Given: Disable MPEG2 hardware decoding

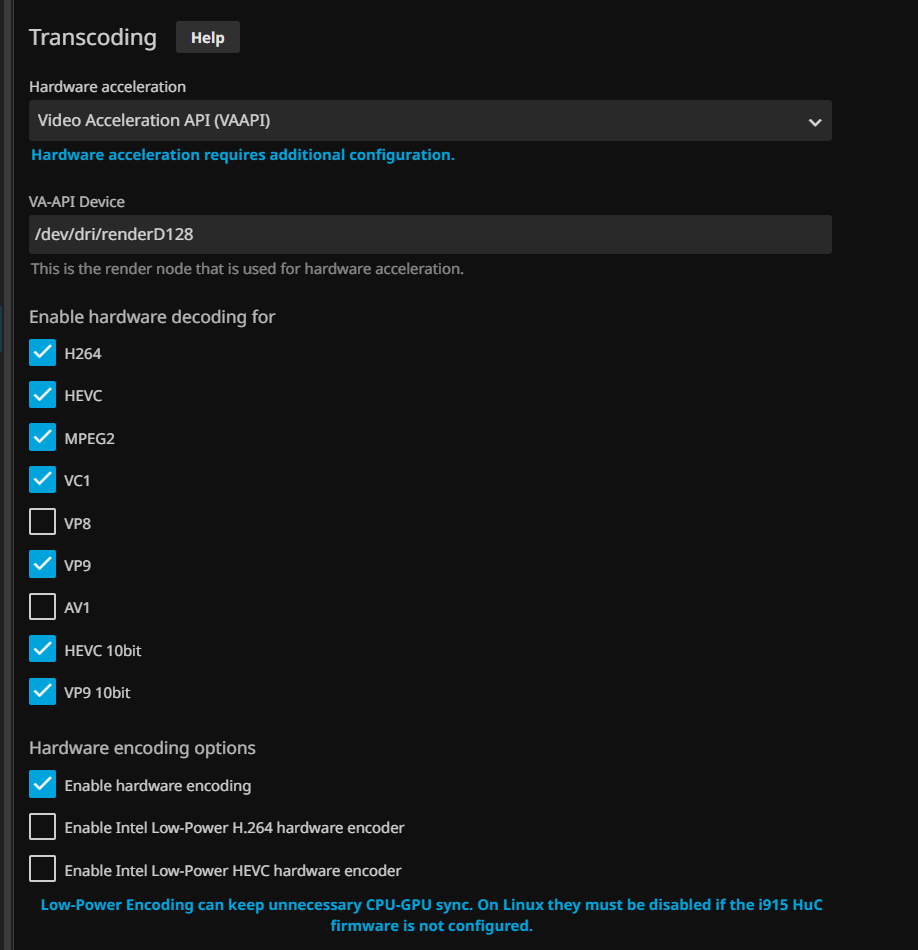Looking at the screenshot, I should 43,438.
